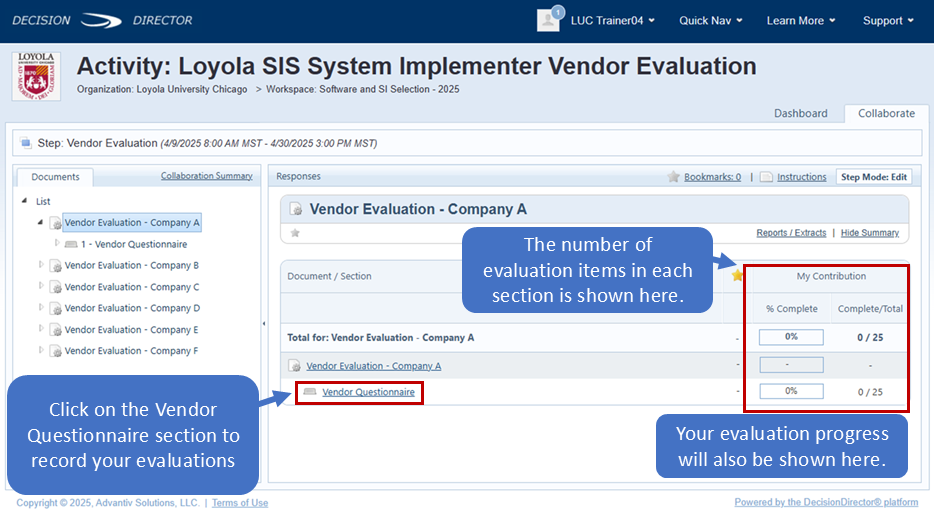
Task: Open the Instructions link
Action: 801,177
